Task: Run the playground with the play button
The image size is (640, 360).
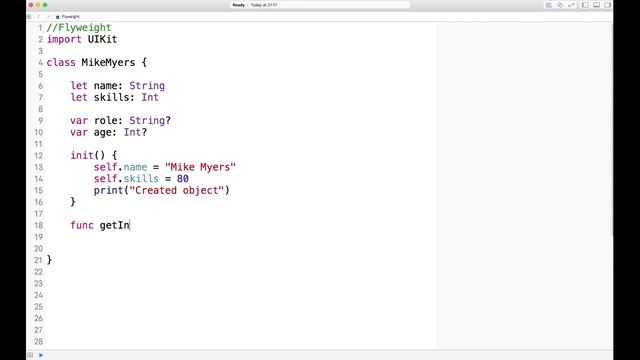Action: (41, 355)
